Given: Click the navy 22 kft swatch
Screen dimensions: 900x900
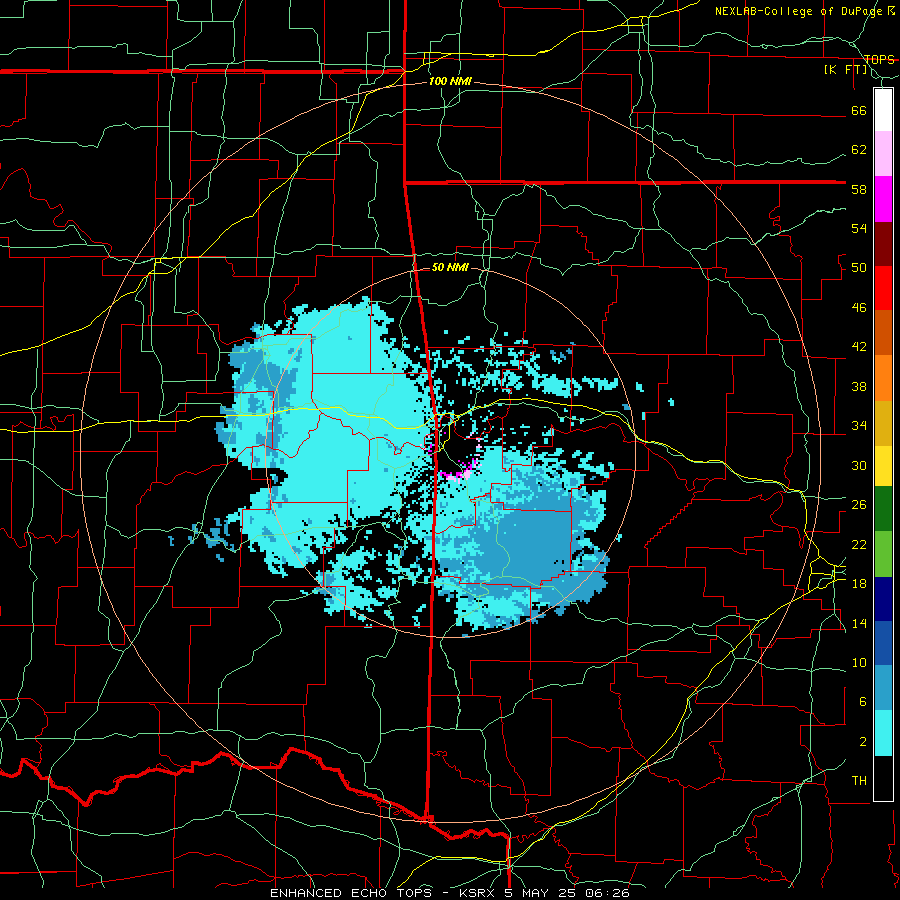Looking at the screenshot, I should pos(883,599).
